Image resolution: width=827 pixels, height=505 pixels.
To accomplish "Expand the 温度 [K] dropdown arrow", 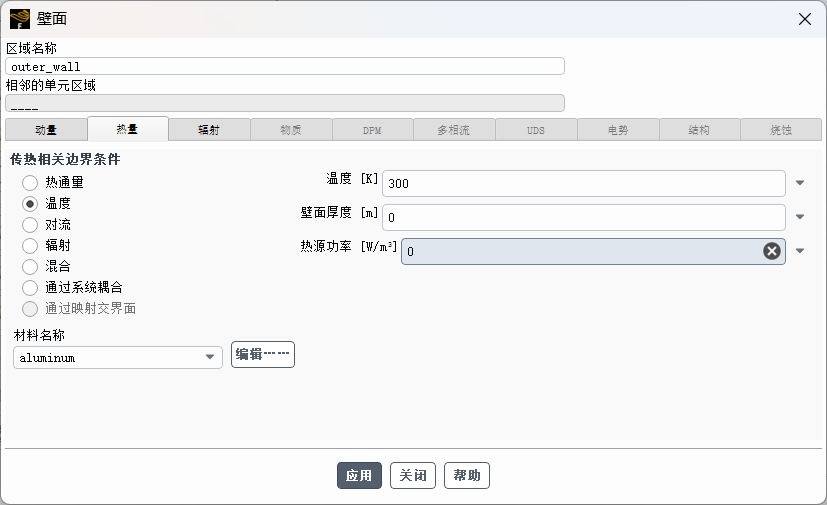I will pyautogui.click(x=800, y=183).
